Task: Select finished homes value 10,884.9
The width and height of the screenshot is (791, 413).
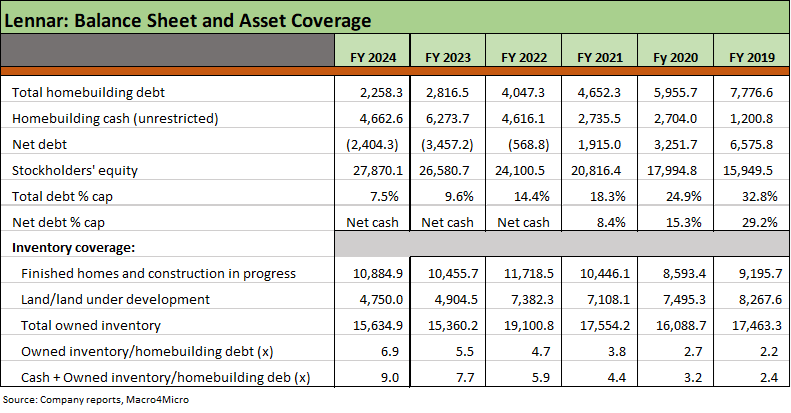Action: 378,274
